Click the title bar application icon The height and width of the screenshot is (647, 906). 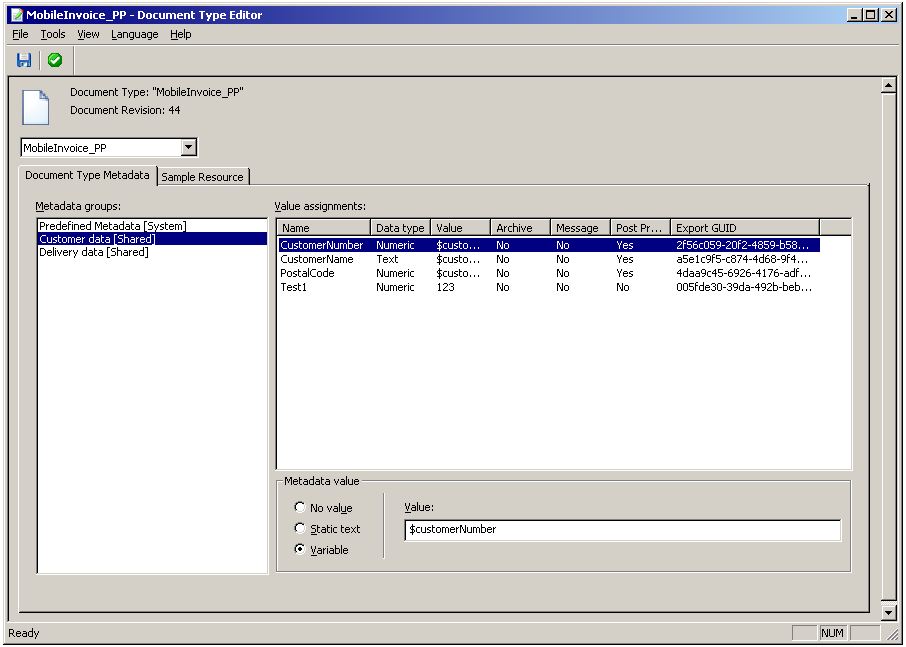16,15
